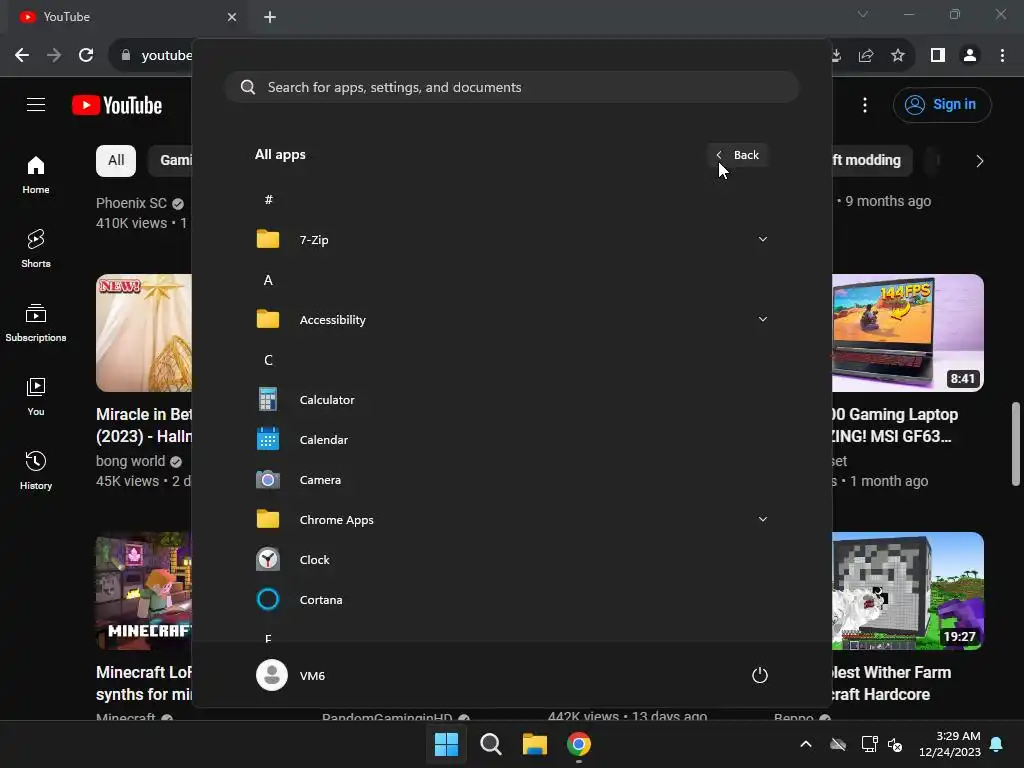This screenshot has height=768, width=1024.
Task: Launch the Camera app icon
Action: point(268,479)
